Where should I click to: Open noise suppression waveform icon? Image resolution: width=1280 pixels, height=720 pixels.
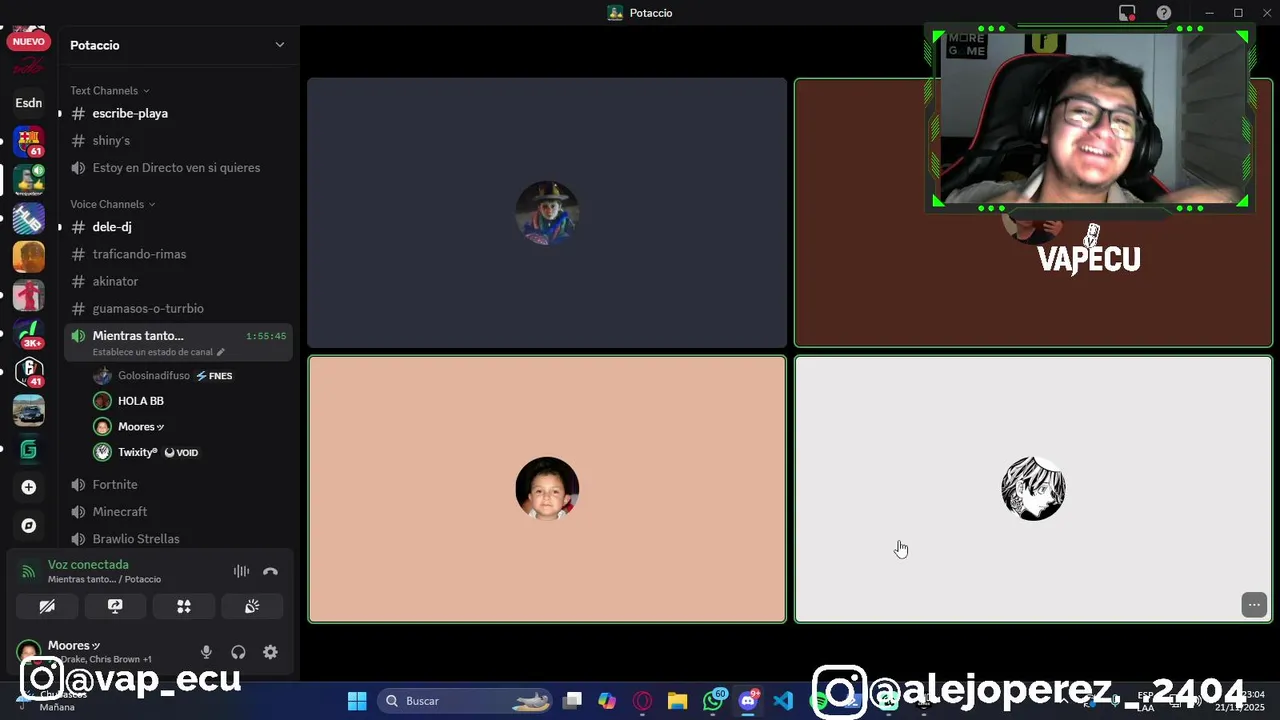click(241, 572)
